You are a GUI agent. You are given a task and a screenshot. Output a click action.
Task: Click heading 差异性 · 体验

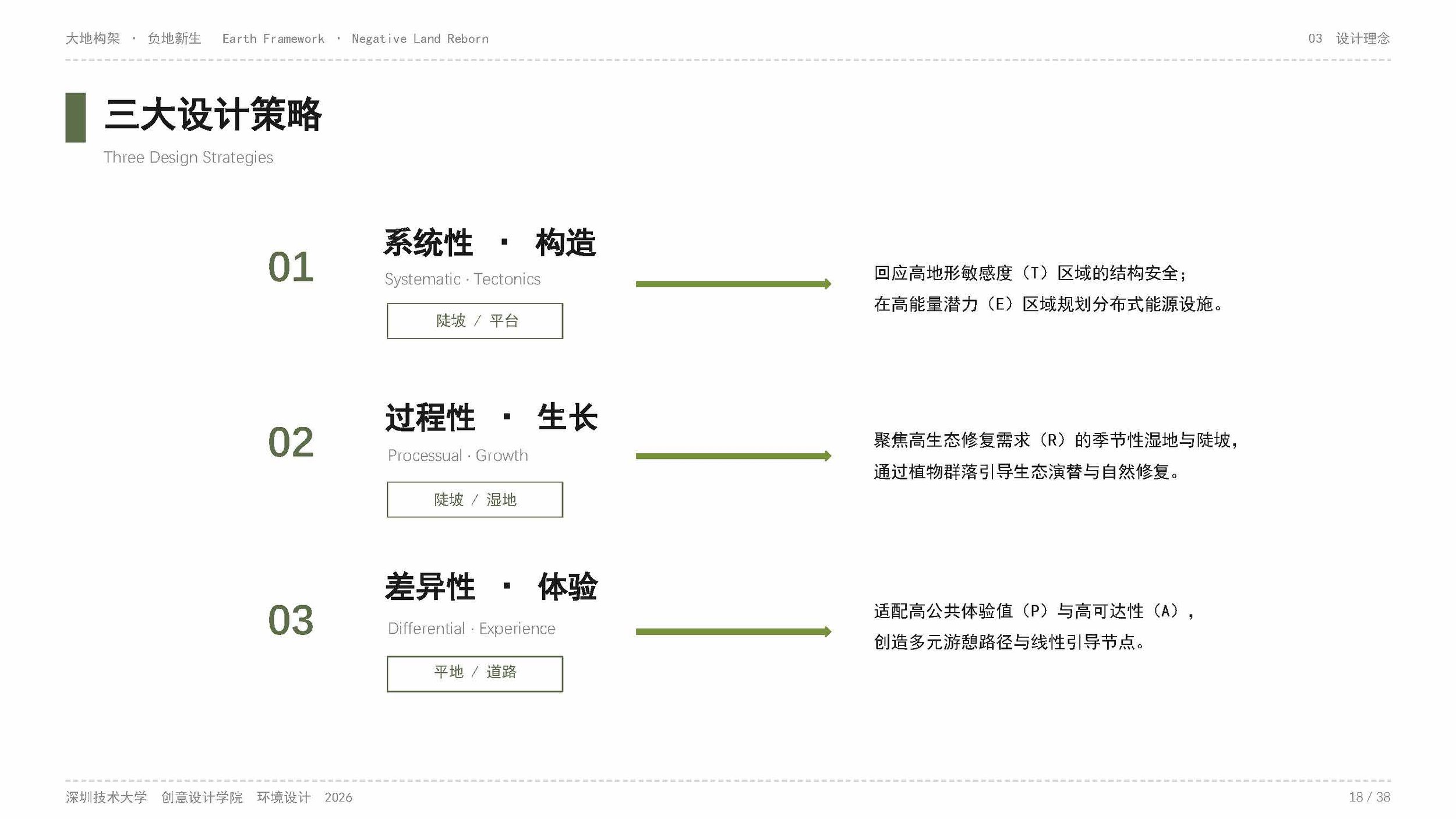tap(491, 587)
